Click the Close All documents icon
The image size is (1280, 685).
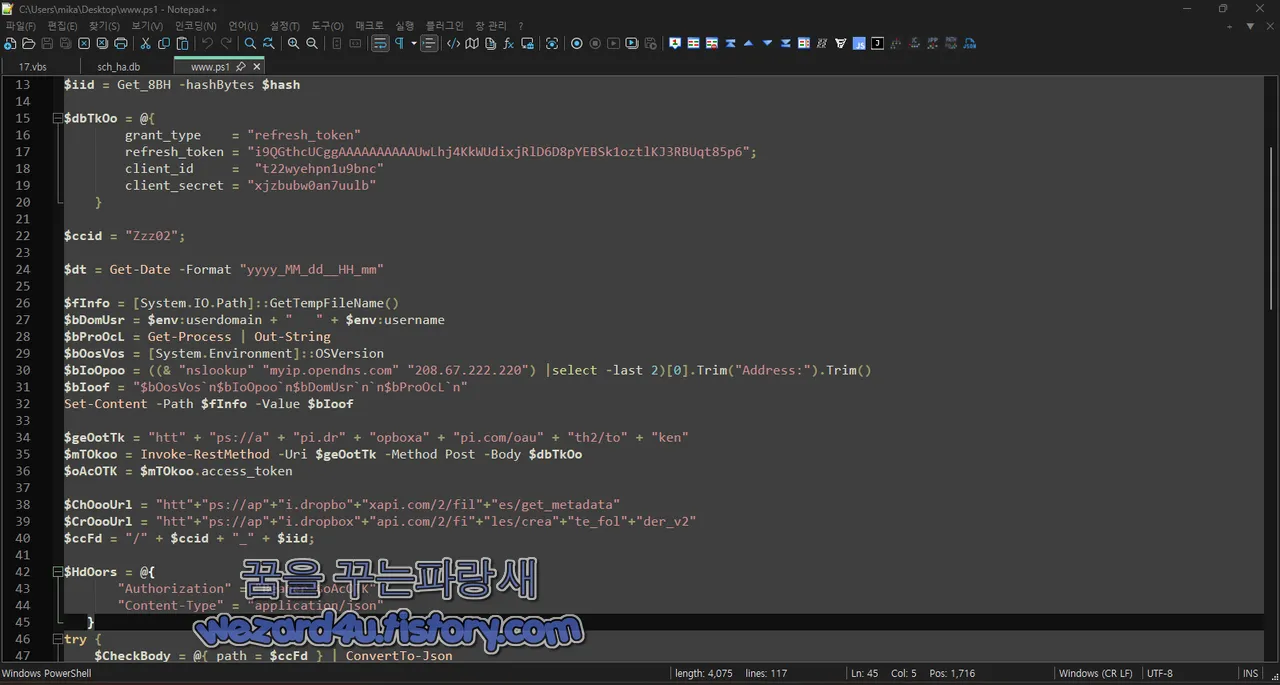102,44
